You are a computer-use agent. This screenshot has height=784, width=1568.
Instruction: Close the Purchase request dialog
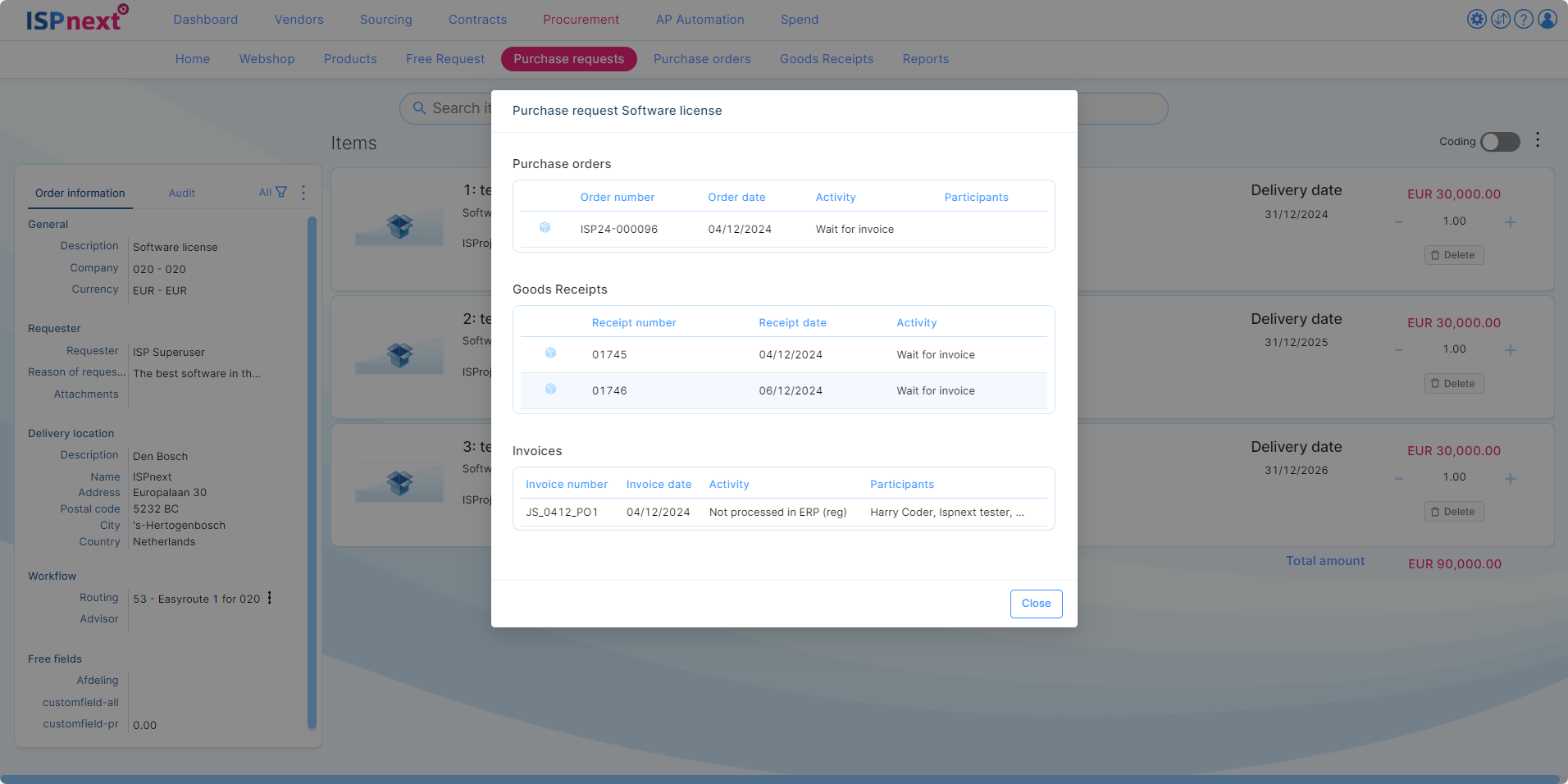[x=1036, y=604]
